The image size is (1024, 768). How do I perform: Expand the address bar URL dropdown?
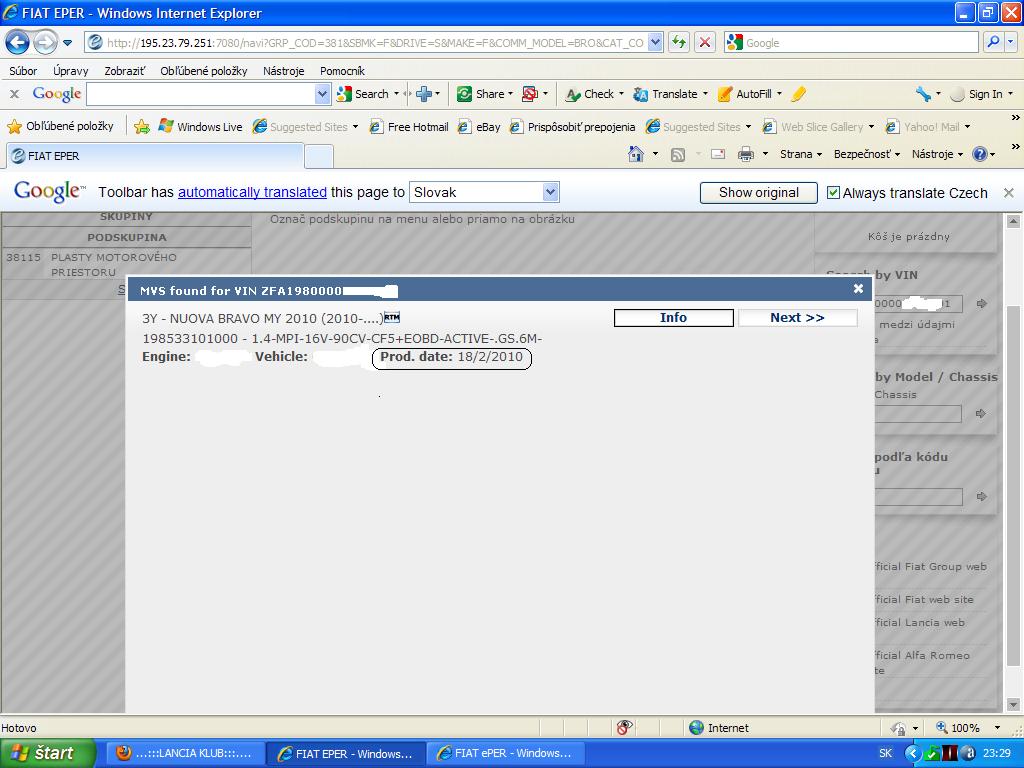tap(655, 42)
